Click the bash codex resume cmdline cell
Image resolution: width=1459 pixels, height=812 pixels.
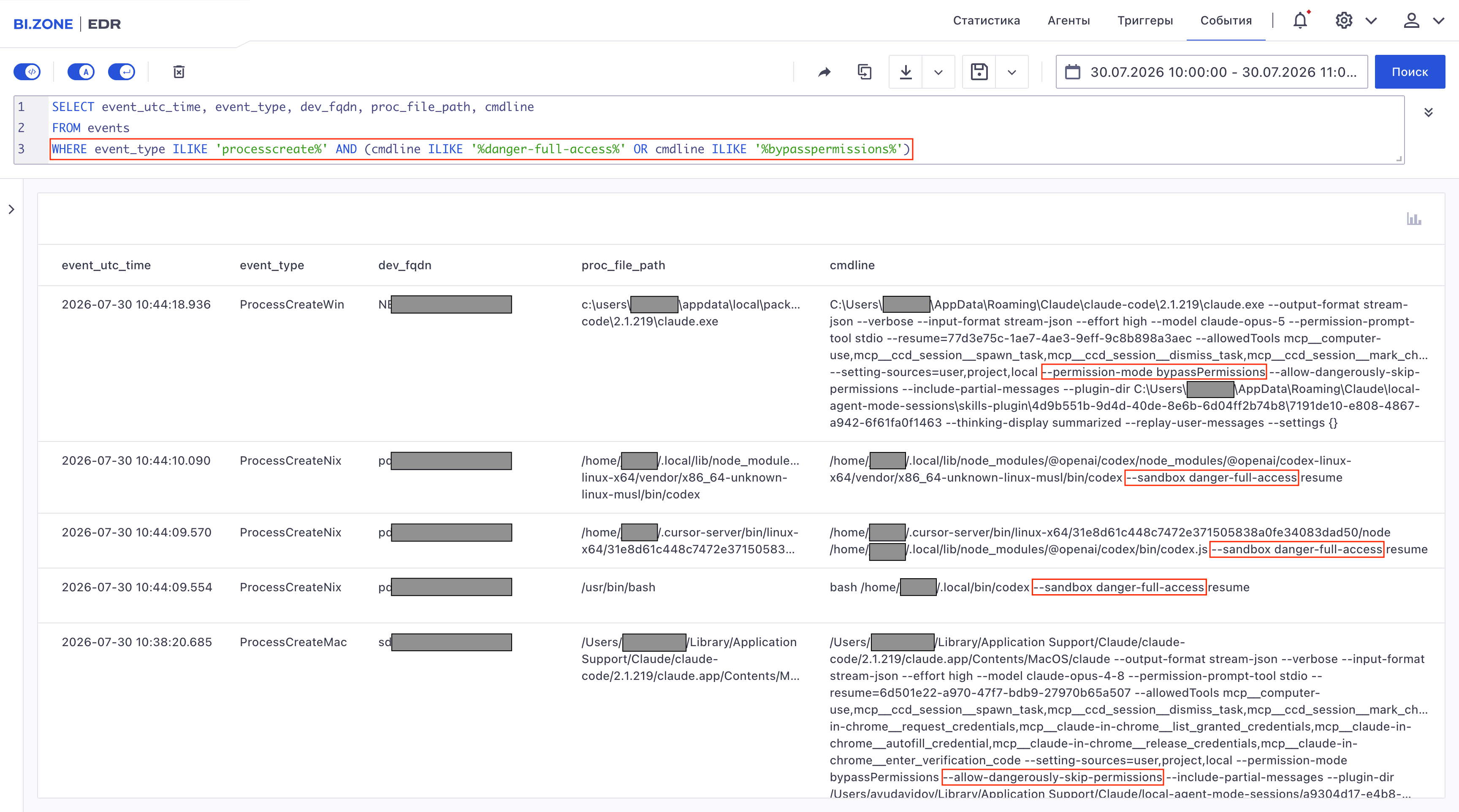(1039, 588)
